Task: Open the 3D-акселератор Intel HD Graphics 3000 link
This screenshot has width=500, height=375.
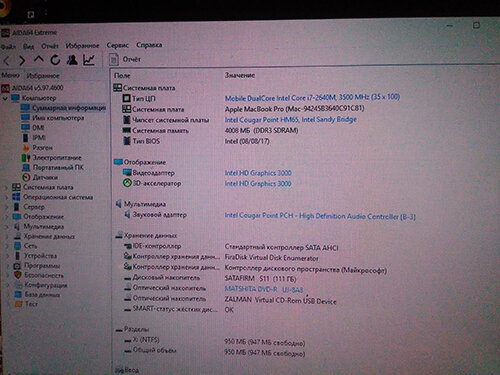Action: 258,184
